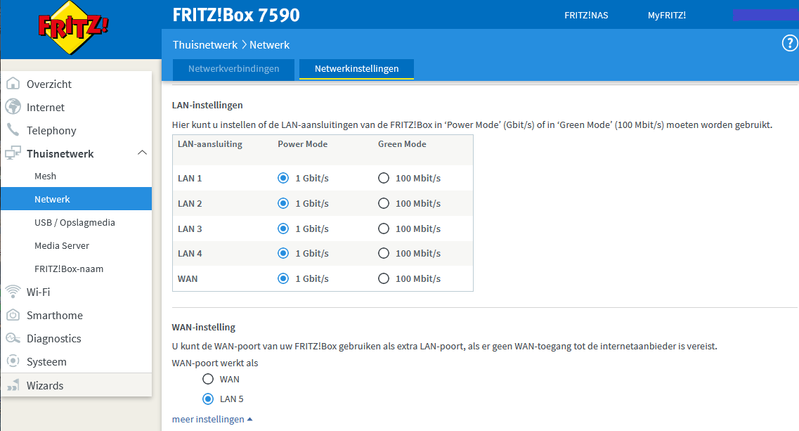Image resolution: width=799 pixels, height=431 pixels.
Task: Click the Wi-Fi signal icon
Action: pyautogui.click(x=13, y=291)
